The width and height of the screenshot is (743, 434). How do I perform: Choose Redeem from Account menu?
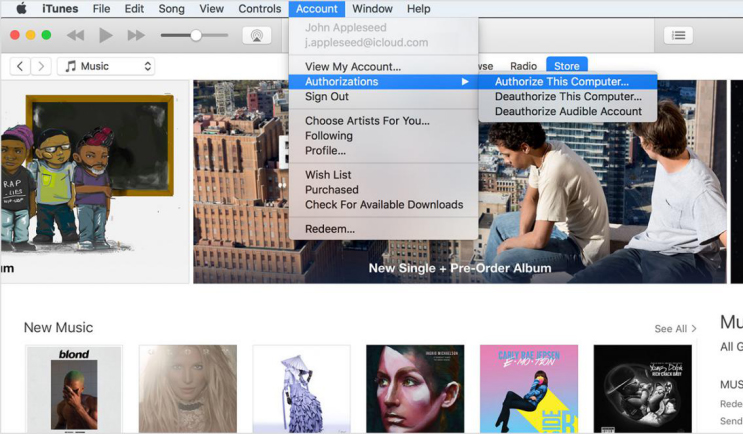pos(383,229)
